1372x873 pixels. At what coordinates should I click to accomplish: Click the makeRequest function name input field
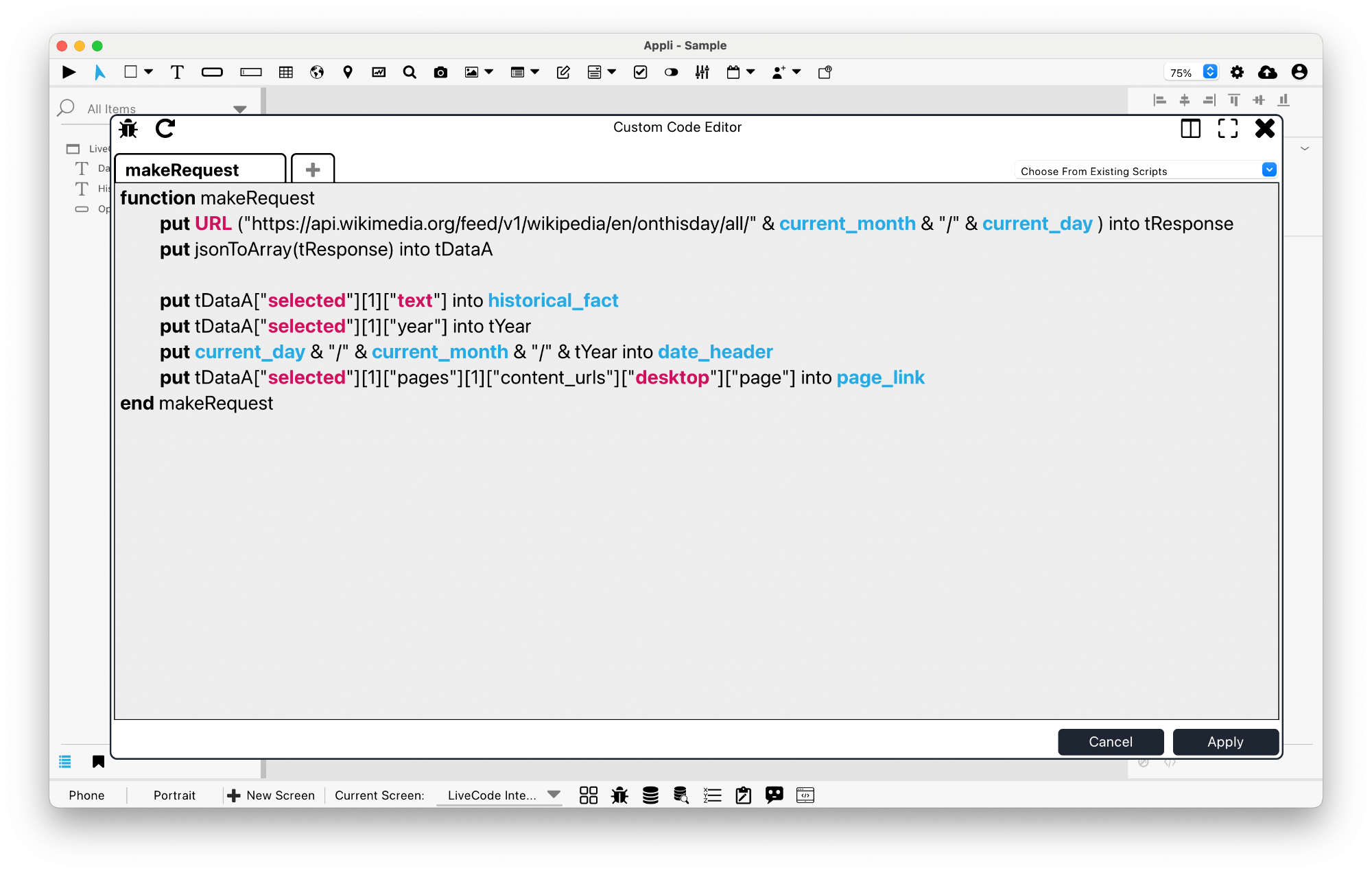pyautogui.click(x=199, y=169)
